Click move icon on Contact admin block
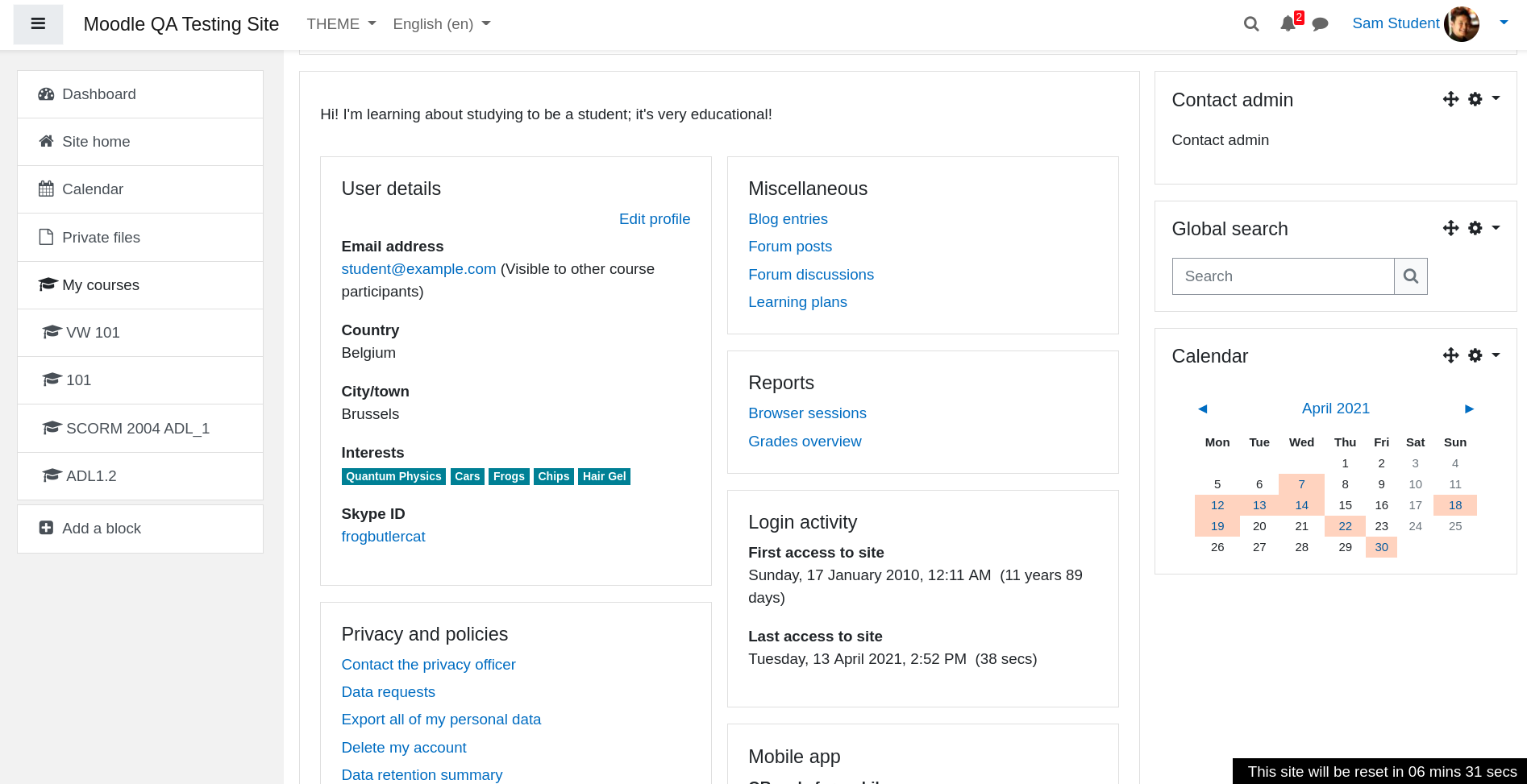The width and height of the screenshot is (1527, 784). (1450, 99)
